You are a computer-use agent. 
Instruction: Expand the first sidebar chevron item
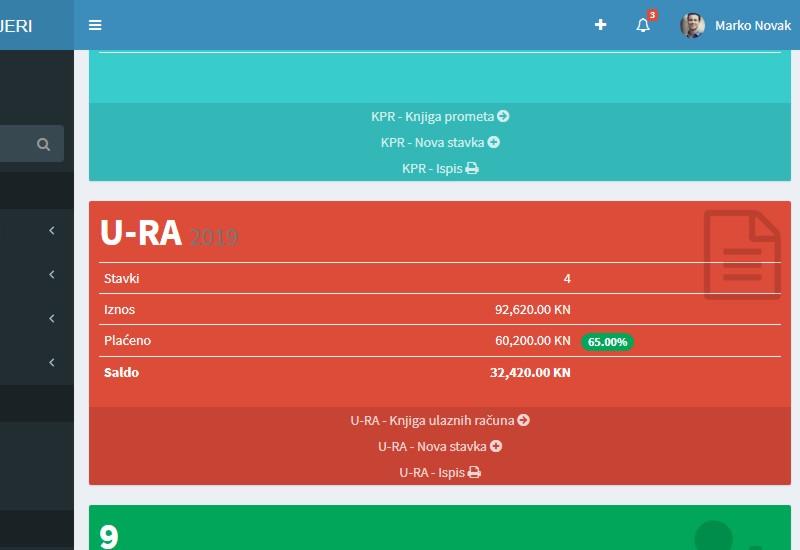(x=52, y=231)
